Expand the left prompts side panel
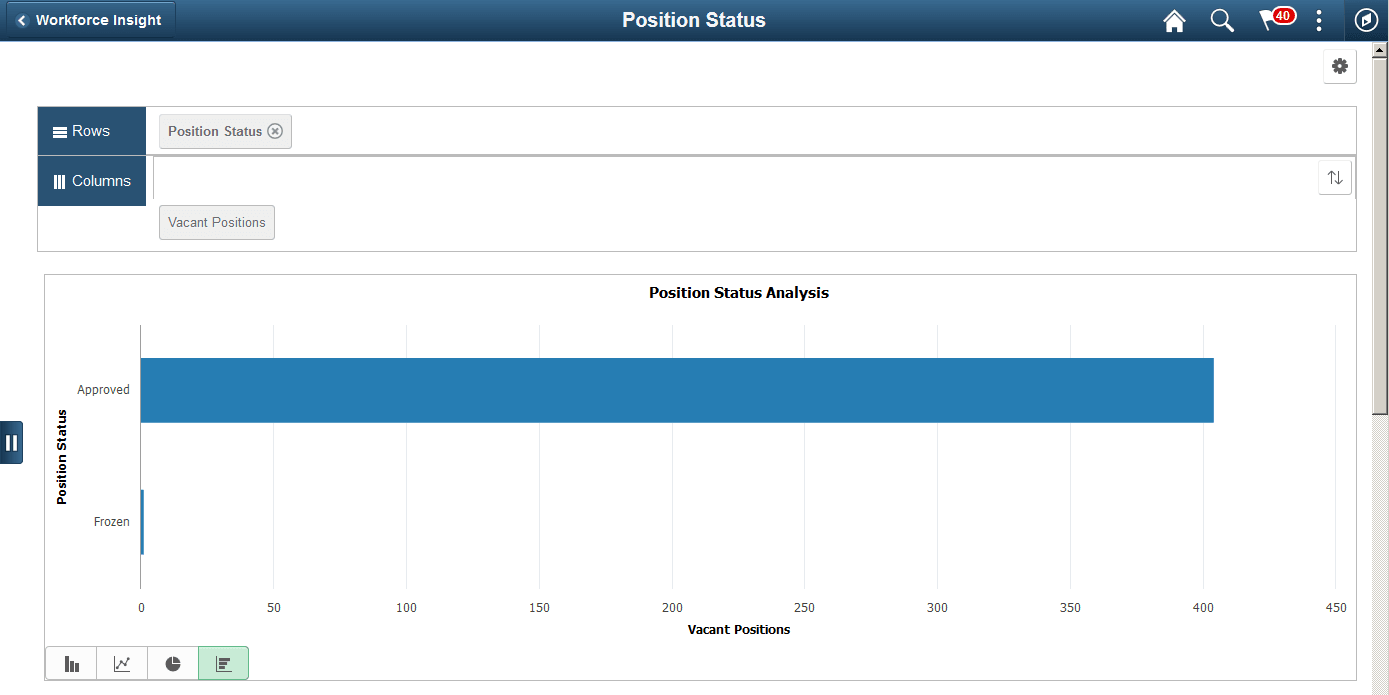The height and width of the screenshot is (695, 1389). tap(13, 442)
